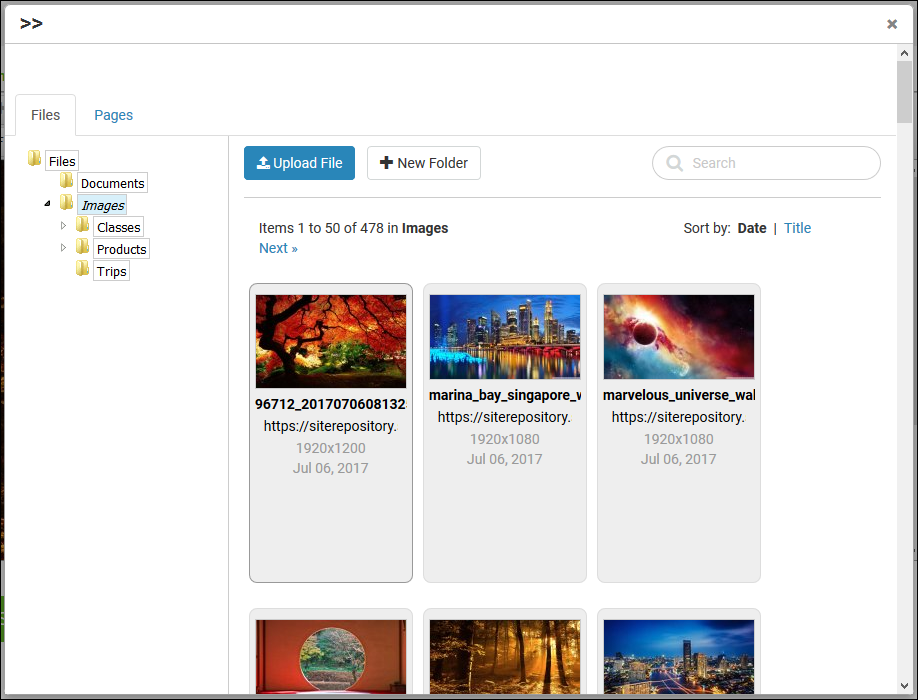
Task: Sort items by Title
Action: tap(797, 228)
